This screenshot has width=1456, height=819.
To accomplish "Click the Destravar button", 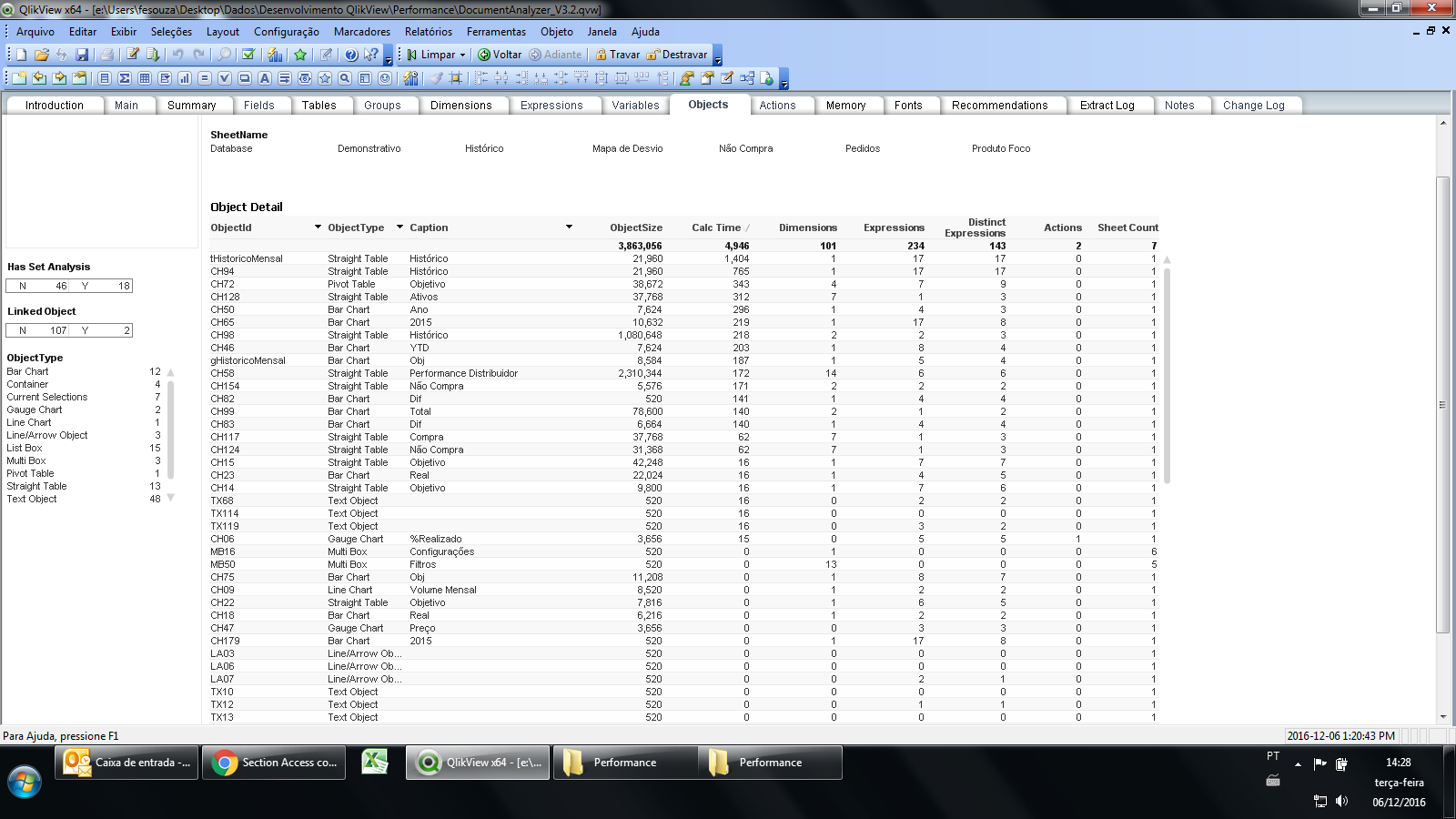I will point(676,55).
